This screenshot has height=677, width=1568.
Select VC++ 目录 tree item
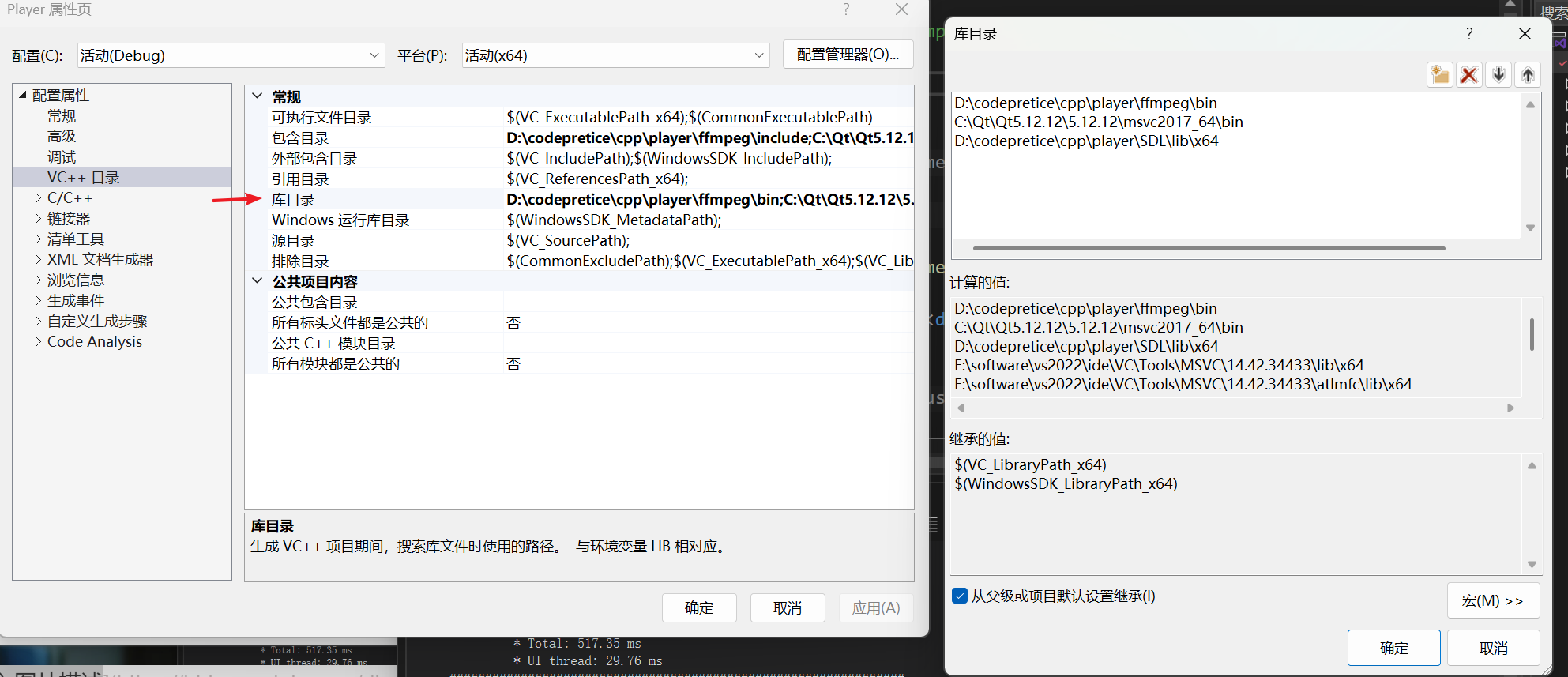click(83, 177)
